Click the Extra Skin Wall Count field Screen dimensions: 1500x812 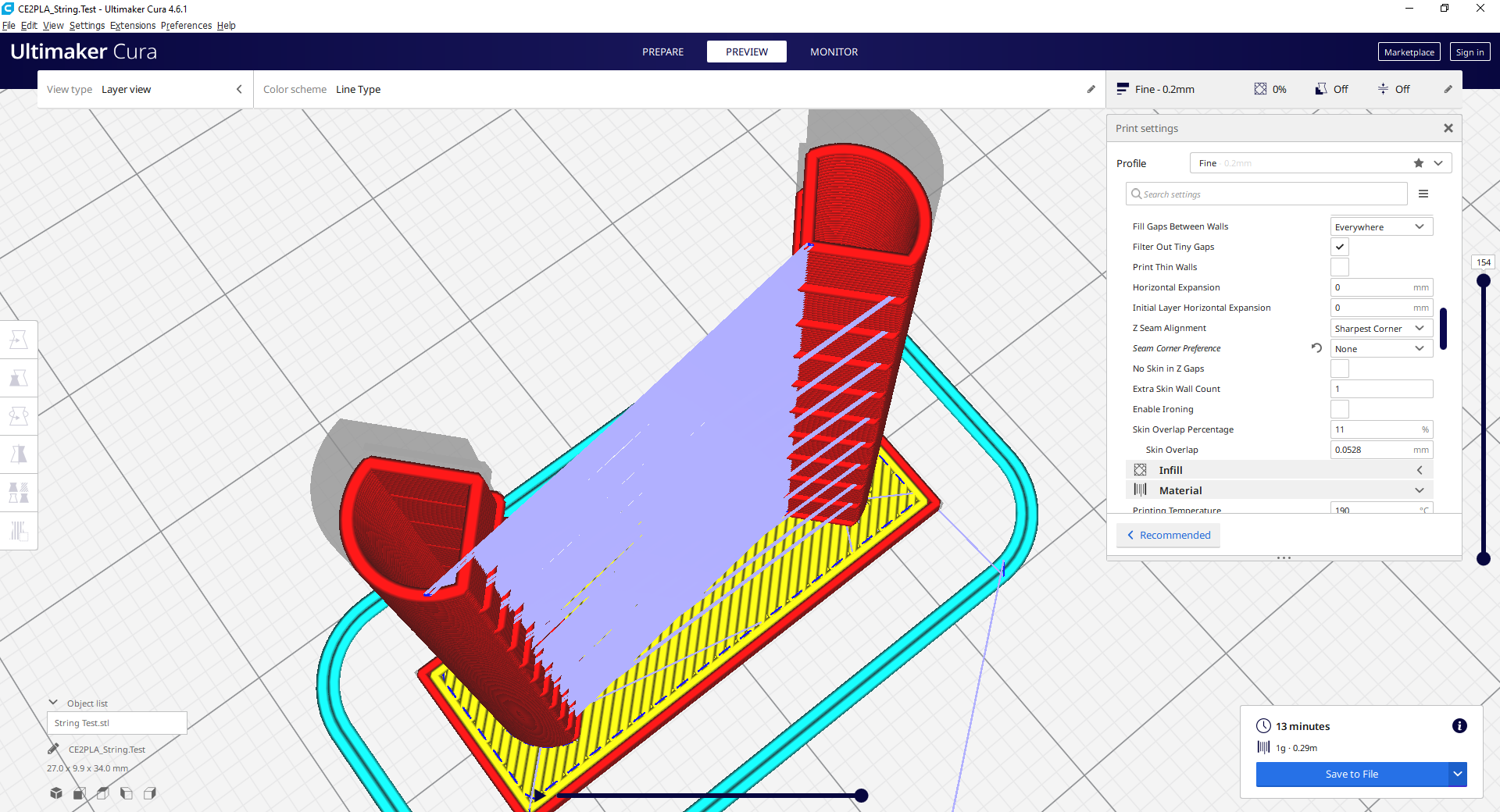click(x=1381, y=389)
